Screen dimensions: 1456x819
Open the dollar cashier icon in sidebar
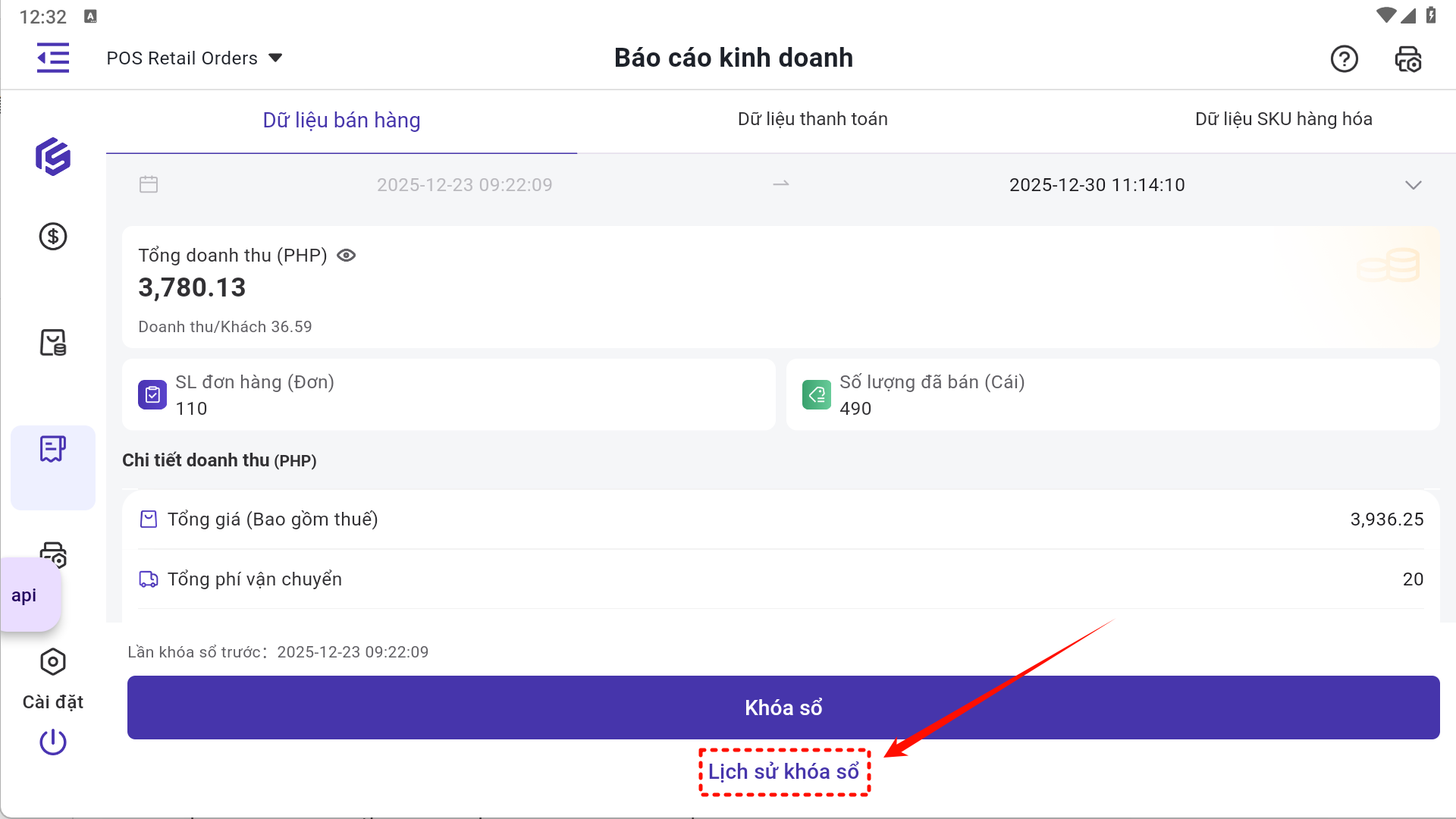tap(53, 237)
